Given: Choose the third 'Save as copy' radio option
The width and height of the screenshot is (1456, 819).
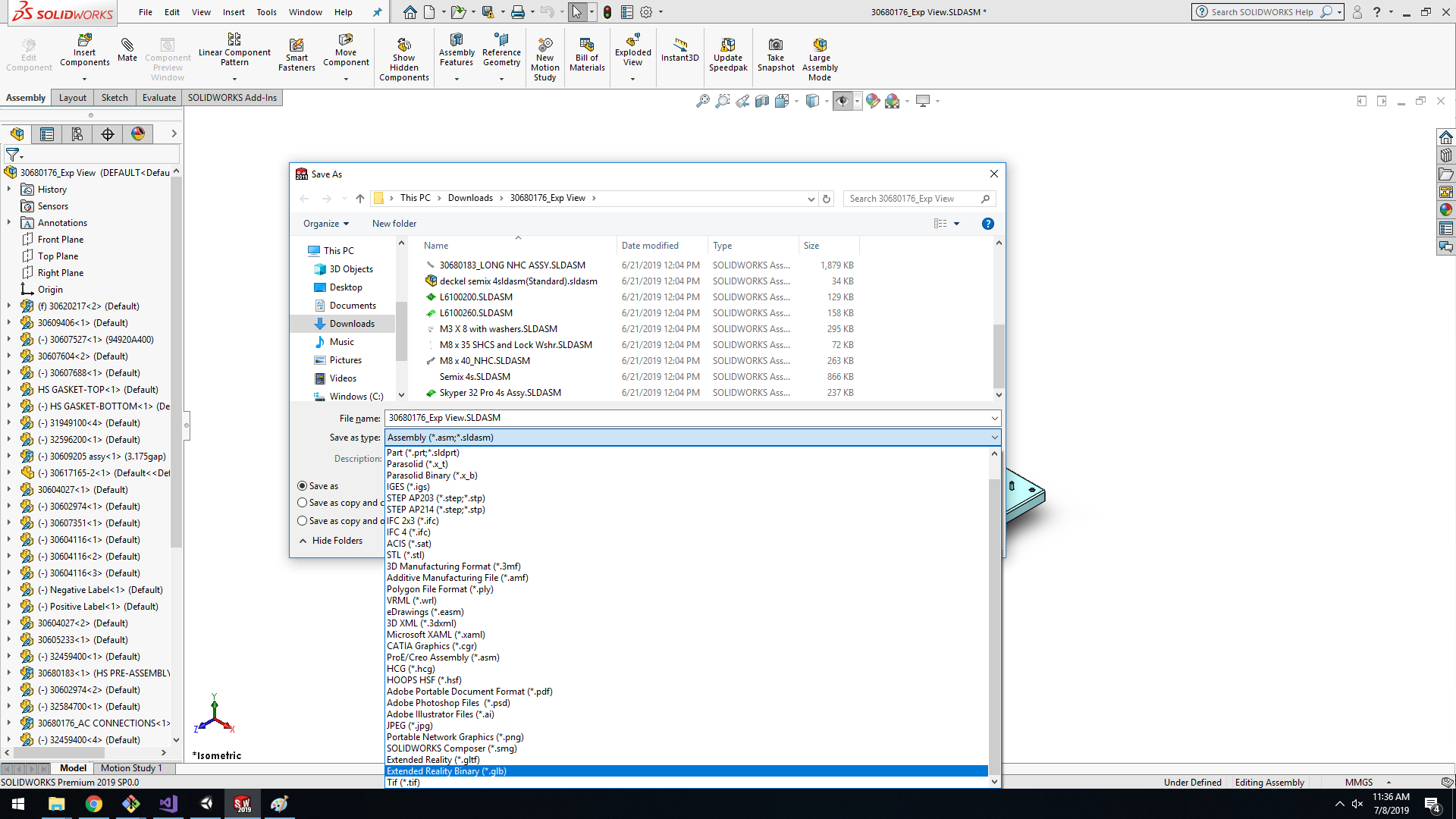Looking at the screenshot, I should 303,521.
